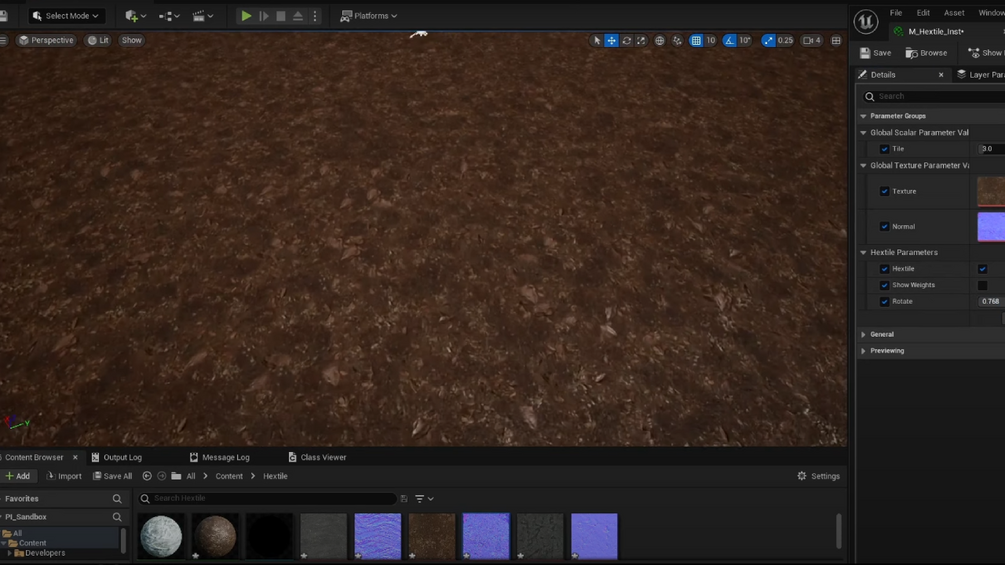Toggle Show Weights override checkbox
The height and width of the screenshot is (565, 1005).
(x=885, y=285)
